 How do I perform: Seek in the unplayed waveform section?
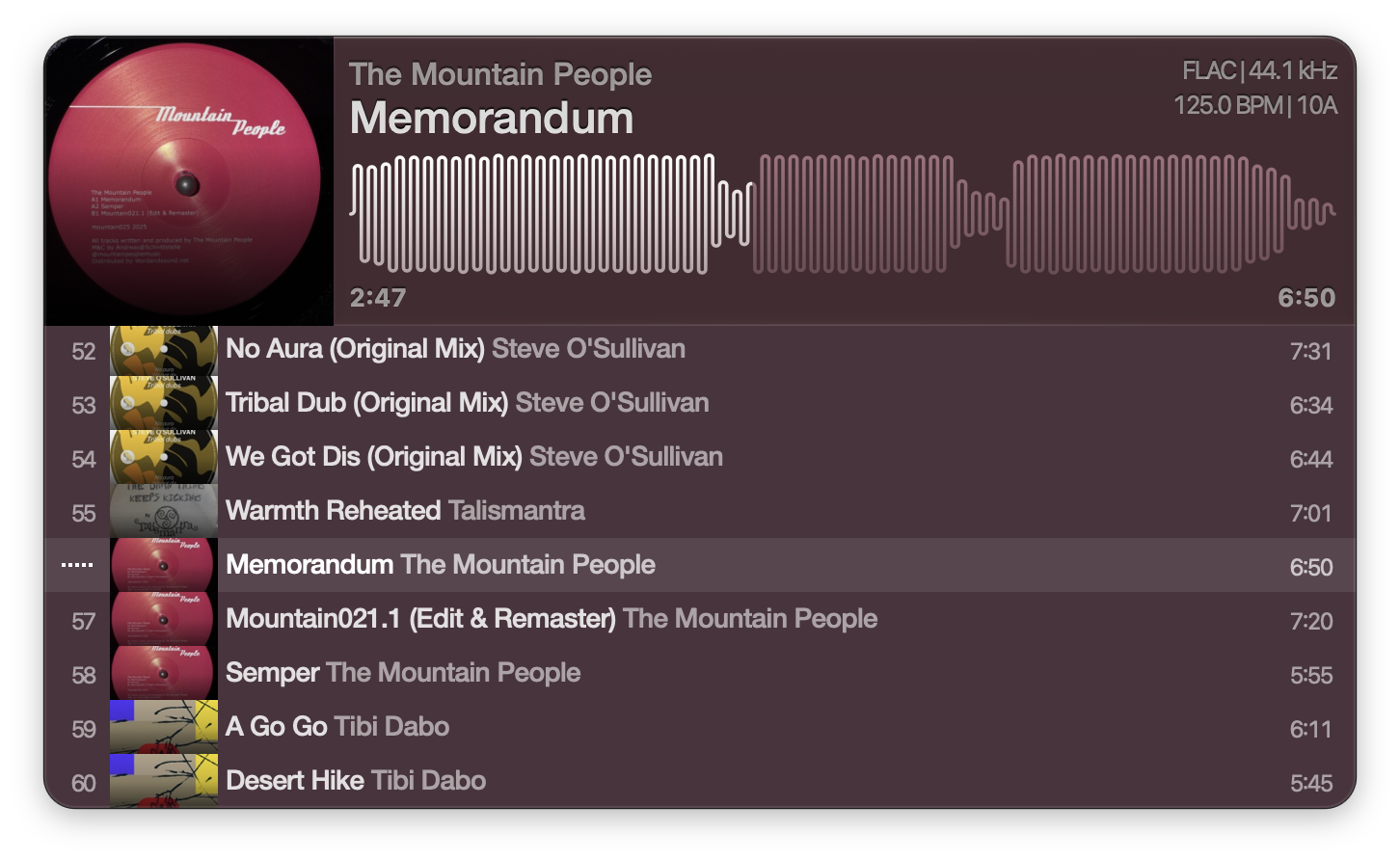1043,213
